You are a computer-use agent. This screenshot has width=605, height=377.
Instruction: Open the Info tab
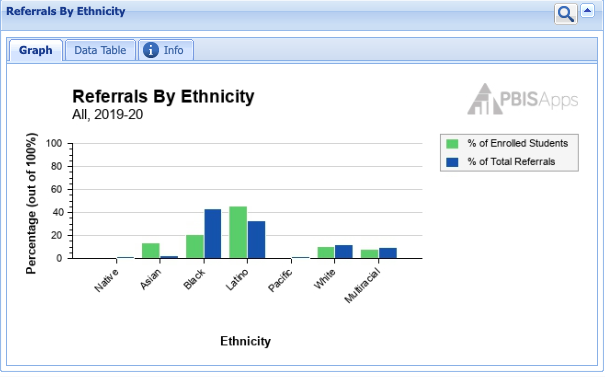coord(166,50)
